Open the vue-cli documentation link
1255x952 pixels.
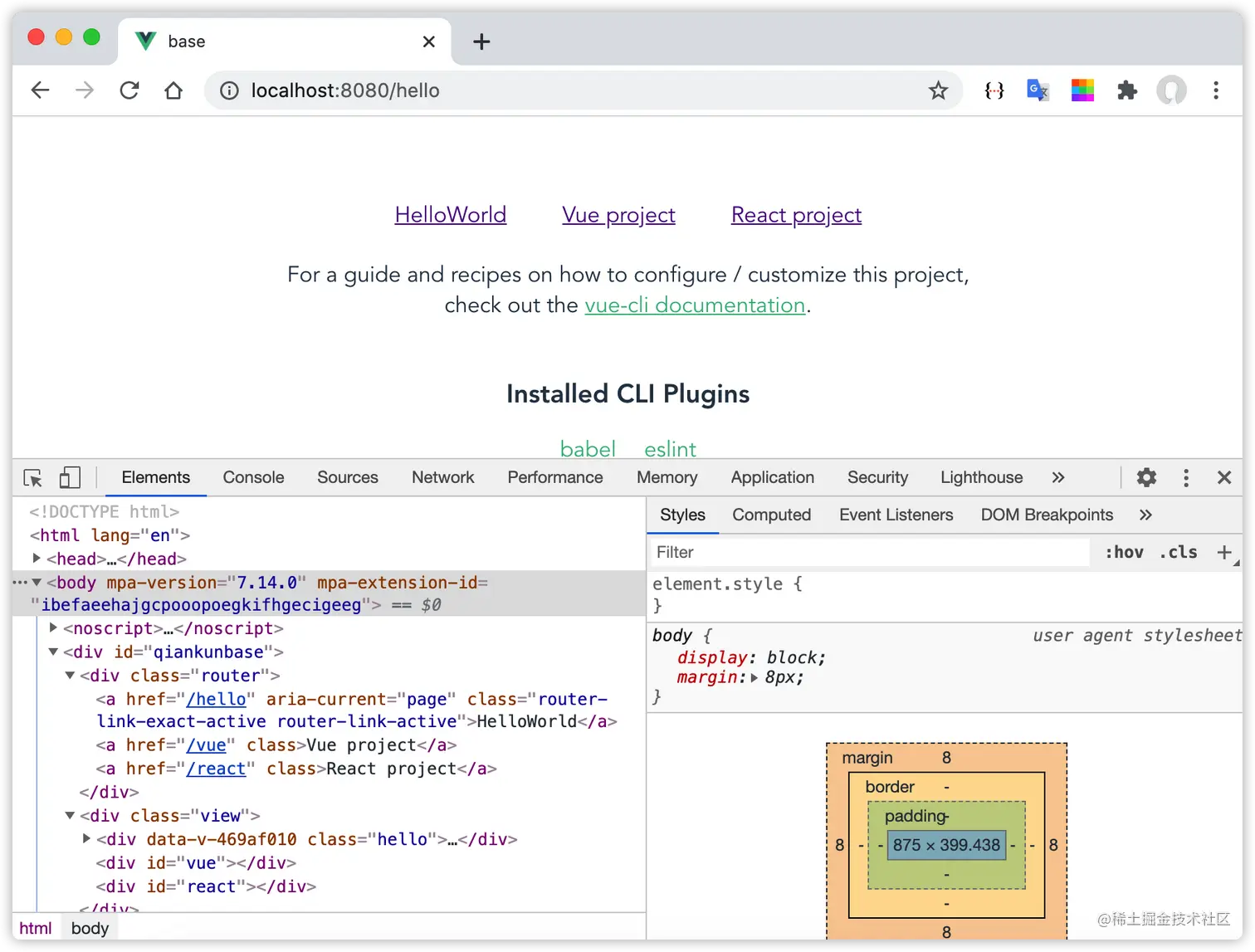point(696,305)
